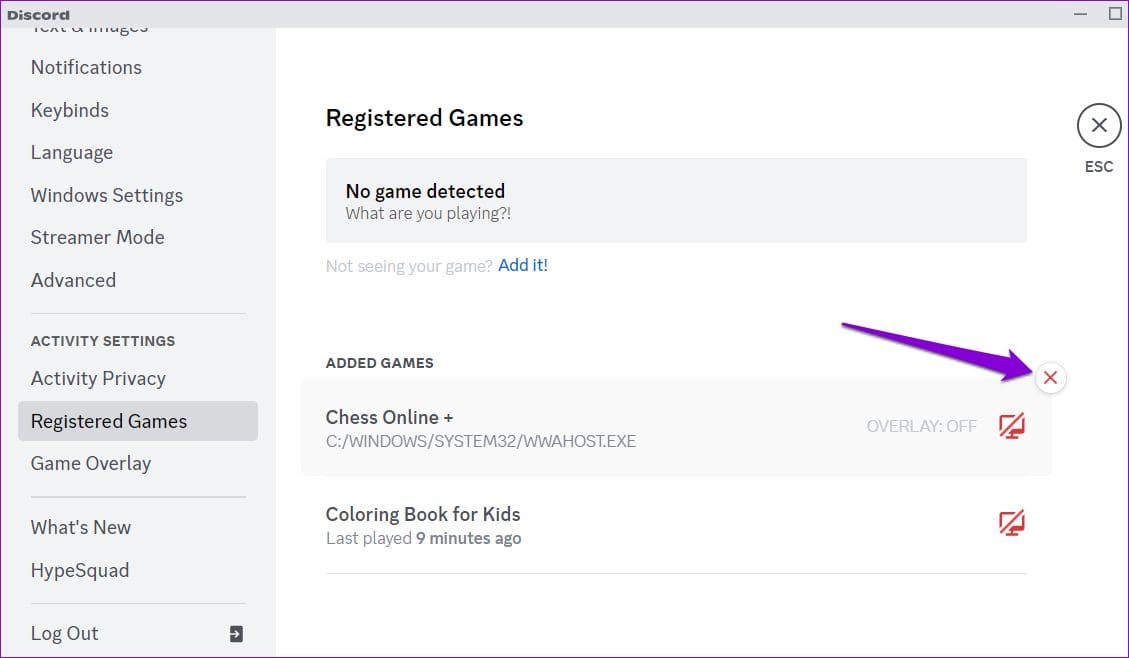The width and height of the screenshot is (1129, 658).
Task: Click 'Last played 9 minutes ago' text
Action: coord(423,538)
